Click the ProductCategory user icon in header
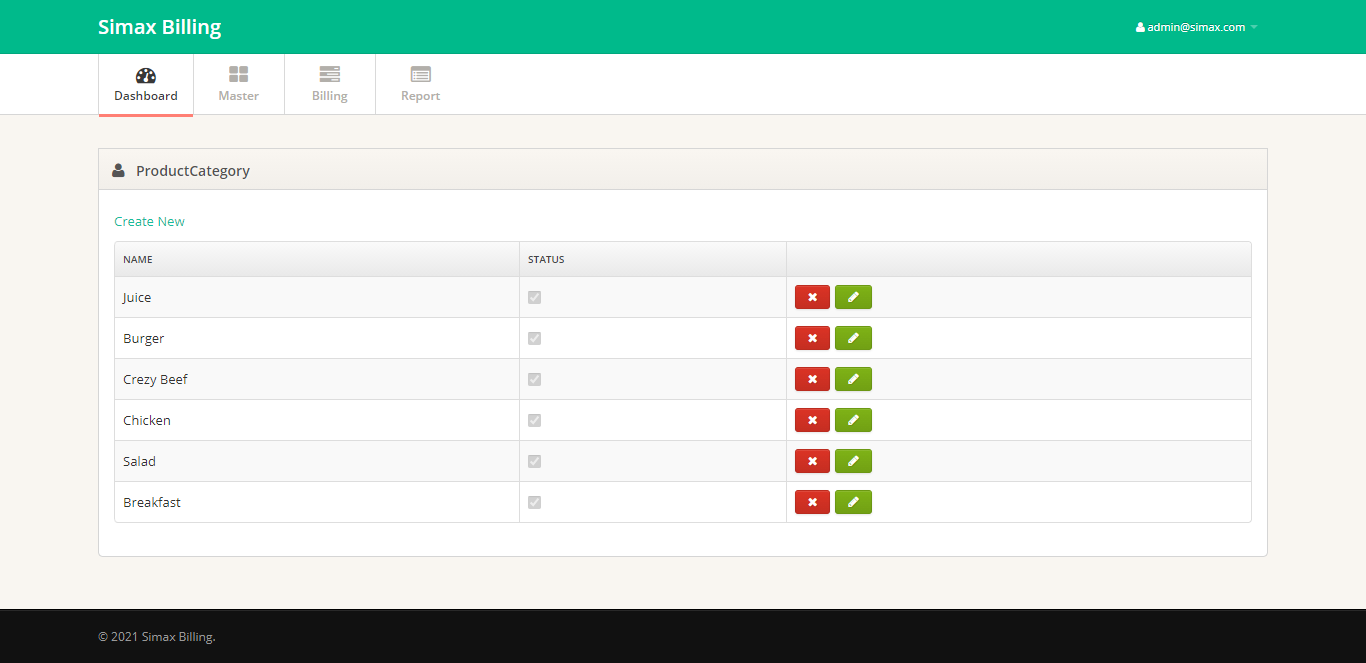The image size is (1366, 663). coord(119,170)
